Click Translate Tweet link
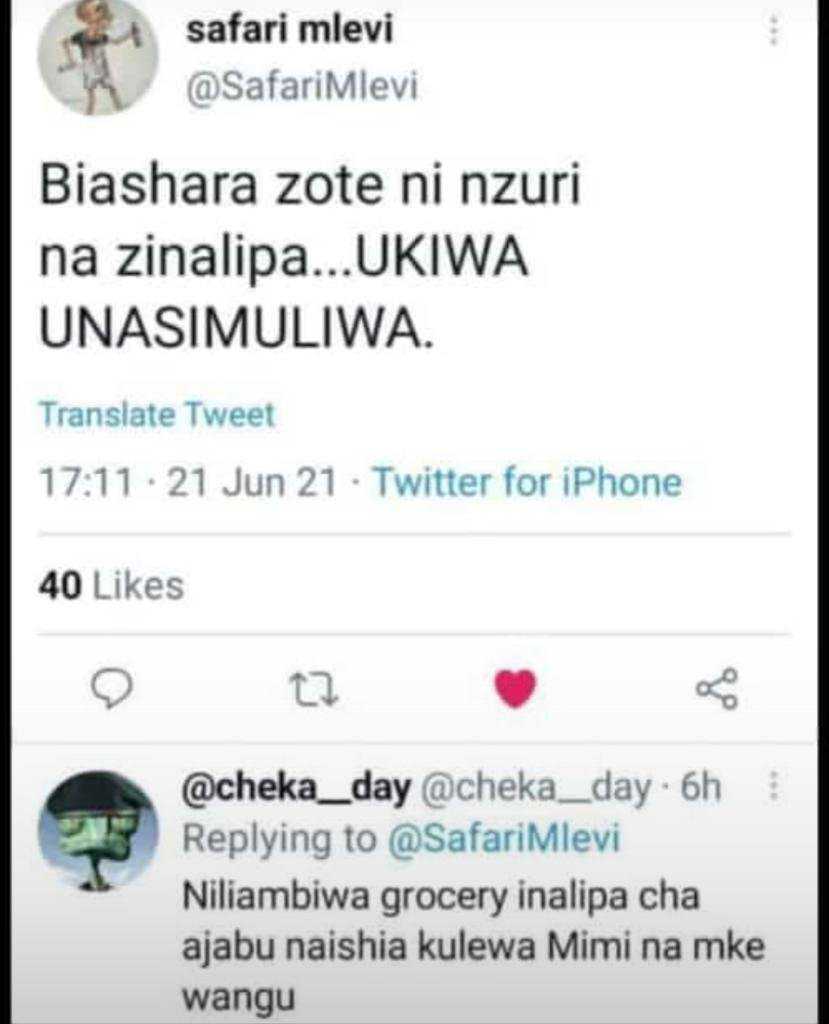Viewport: 829px width, 1024px height. coord(157,415)
